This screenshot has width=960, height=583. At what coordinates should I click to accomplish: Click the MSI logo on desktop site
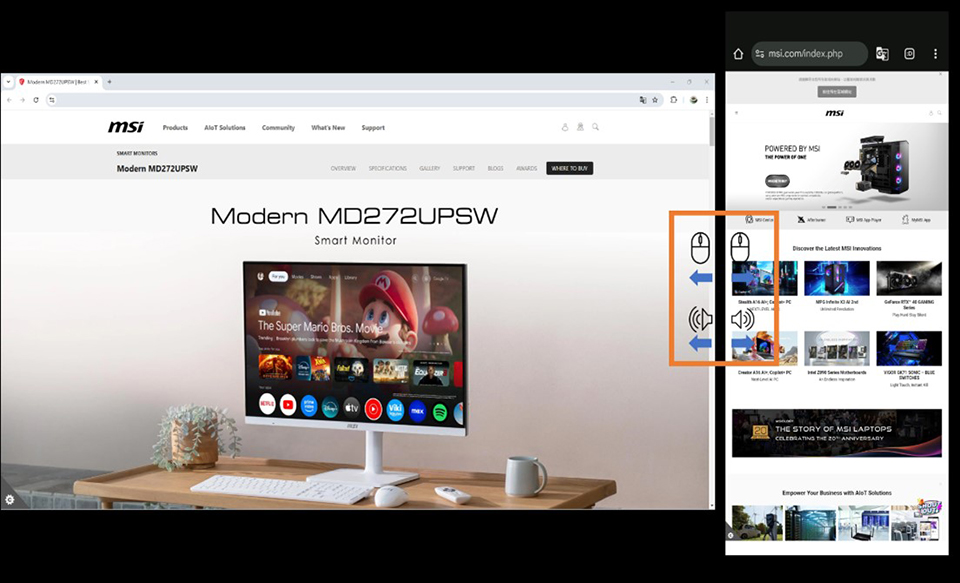[126, 127]
